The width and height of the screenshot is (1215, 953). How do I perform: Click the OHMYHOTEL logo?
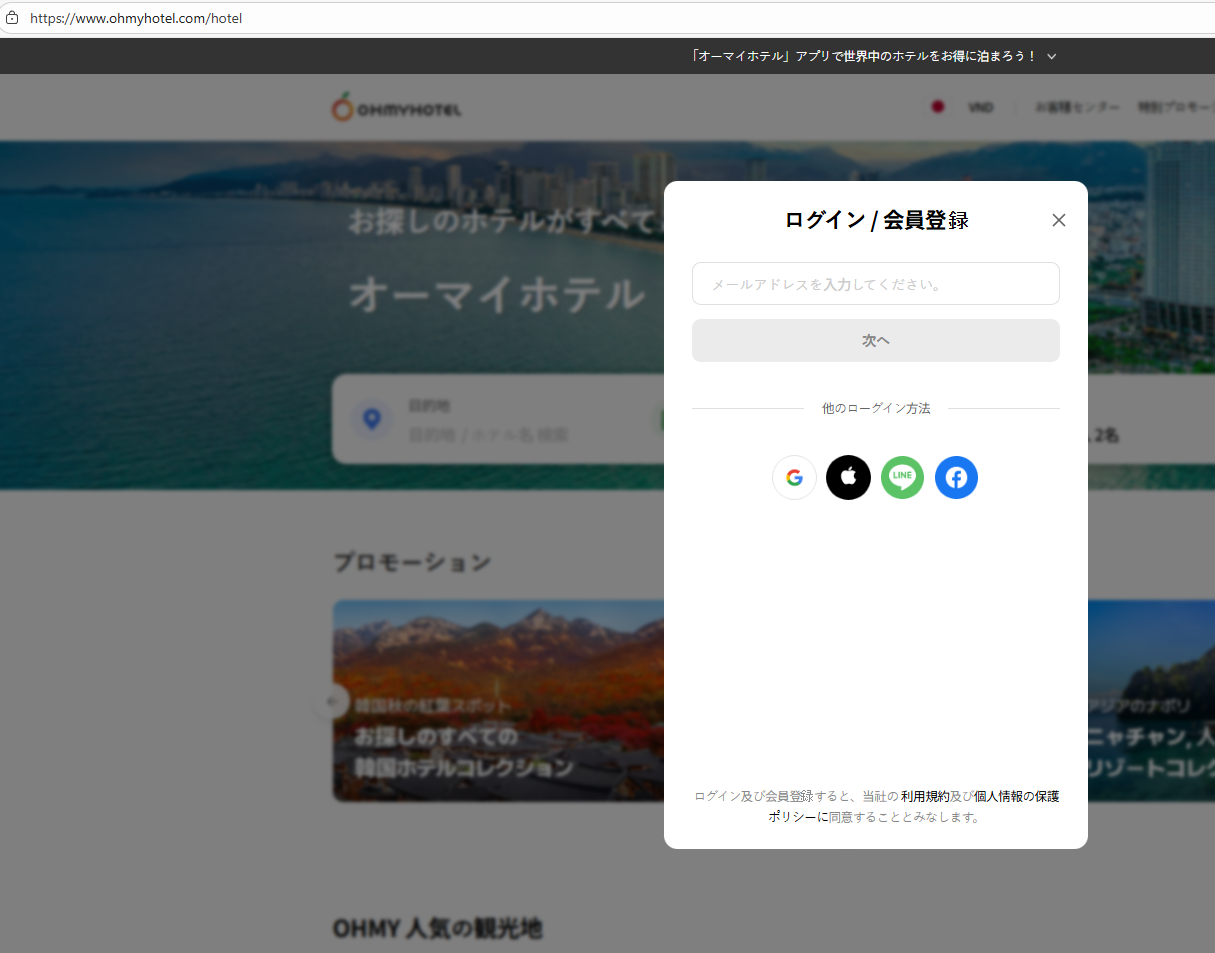click(397, 107)
